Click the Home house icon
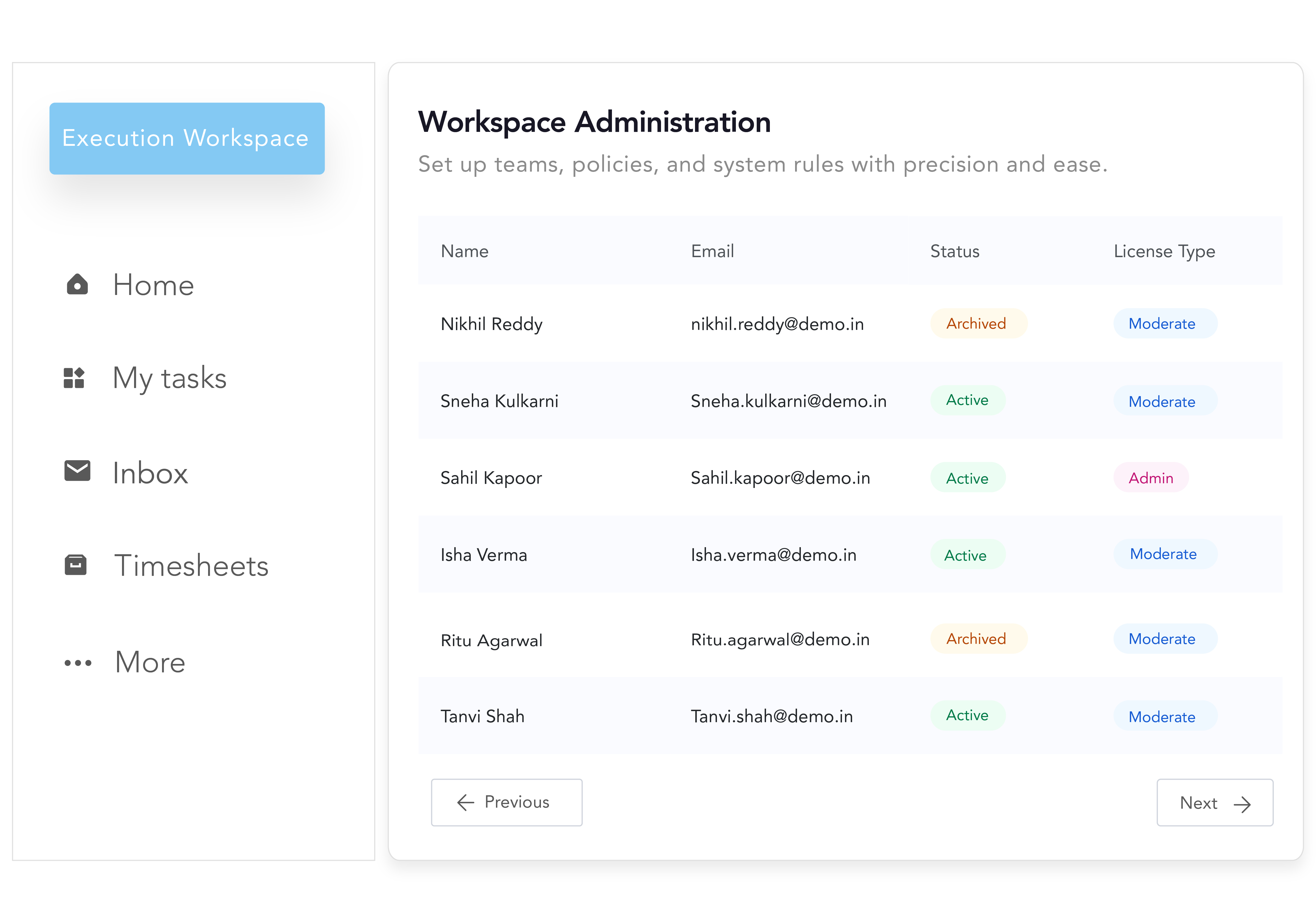Viewport: 1316px width, 923px height. click(x=77, y=285)
